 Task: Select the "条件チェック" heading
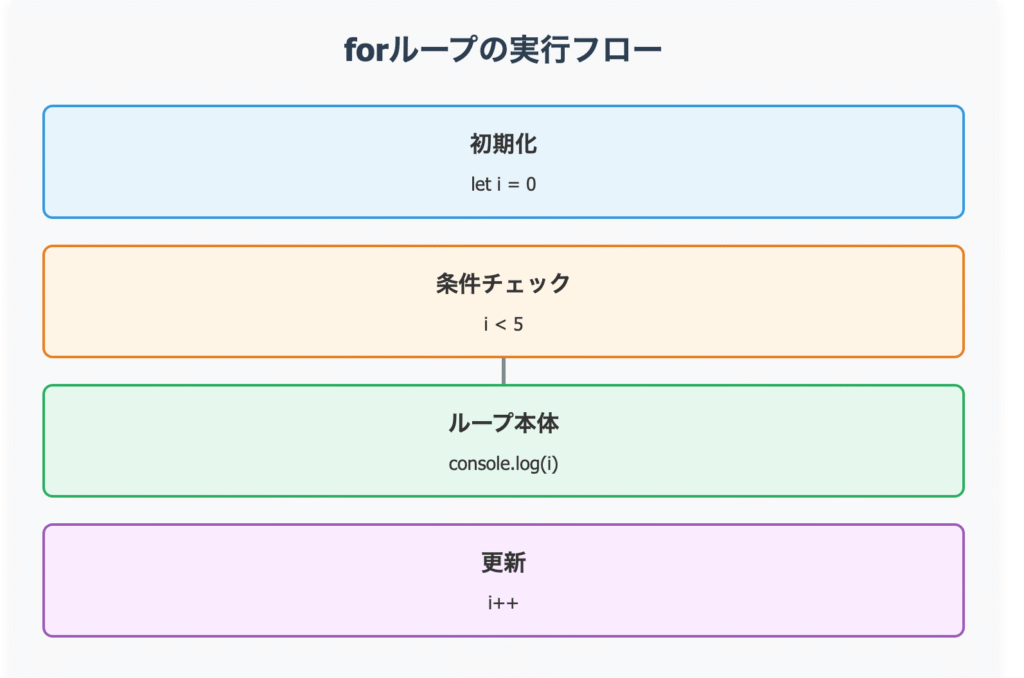tap(503, 283)
